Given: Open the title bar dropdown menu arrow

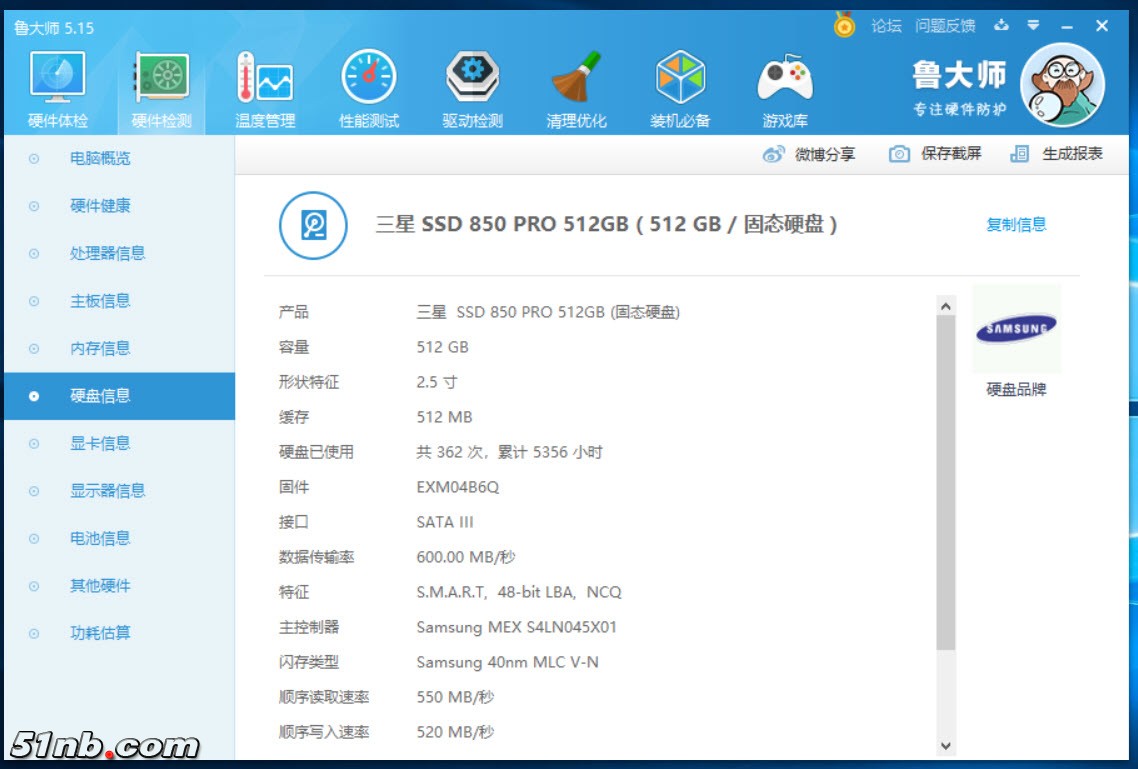Looking at the screenshot, I should pos(1034,26).
